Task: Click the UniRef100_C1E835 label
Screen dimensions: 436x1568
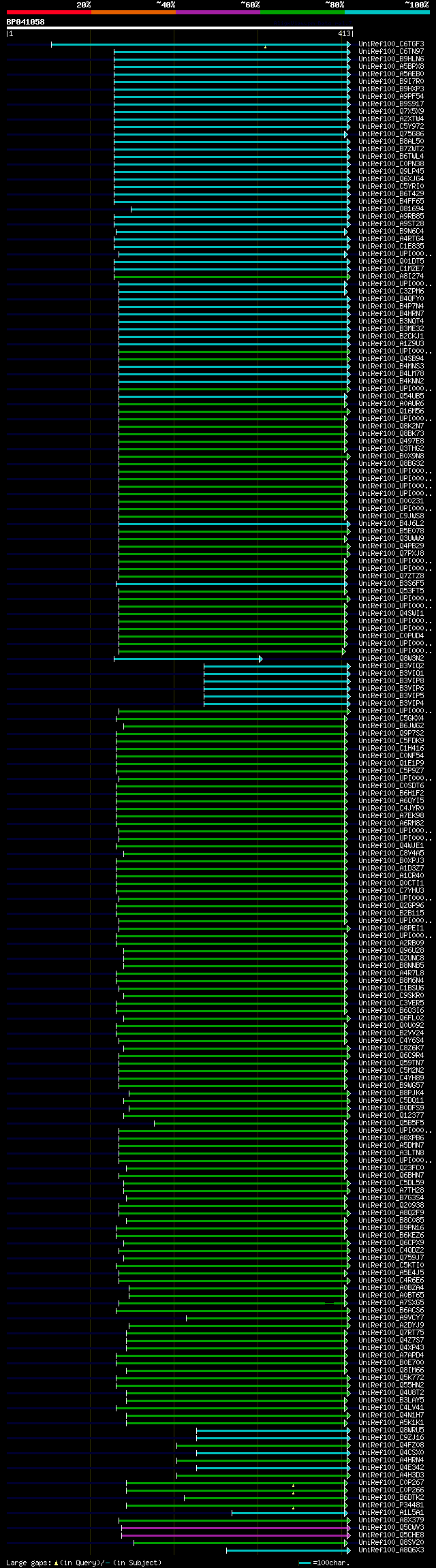Action: pyautogui.click(x=391, y=247)
